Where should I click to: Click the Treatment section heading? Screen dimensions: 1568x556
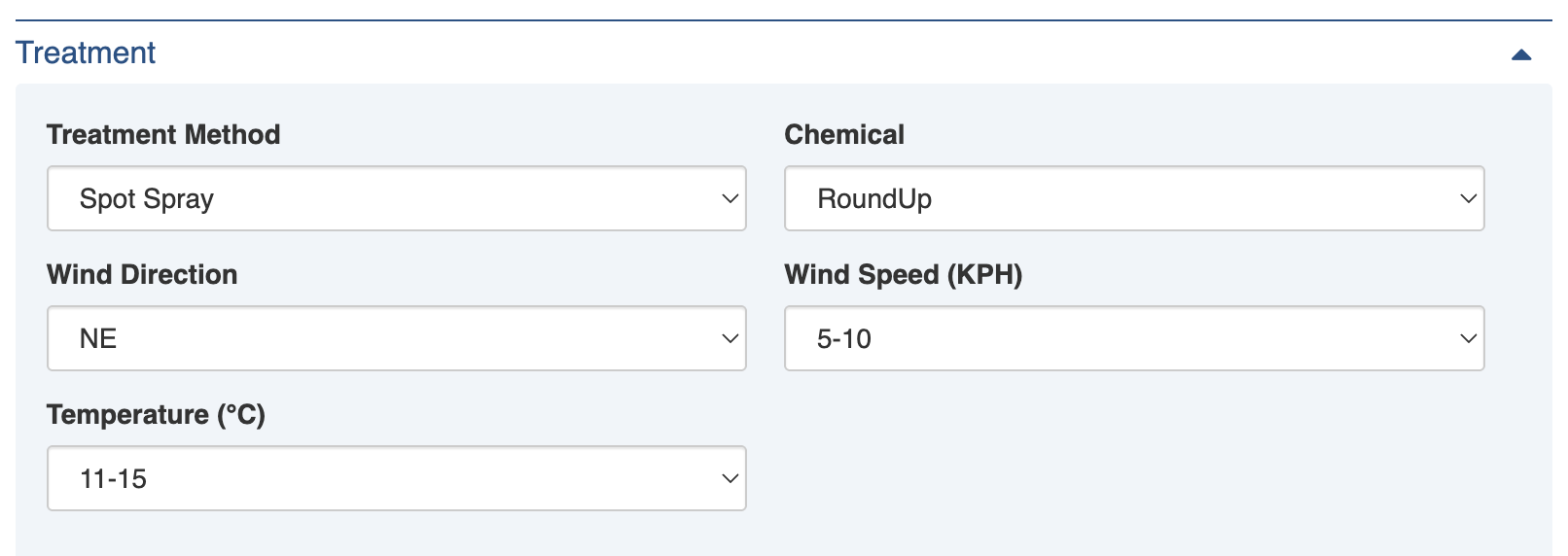pyautogui.click(x=86, y=52)
